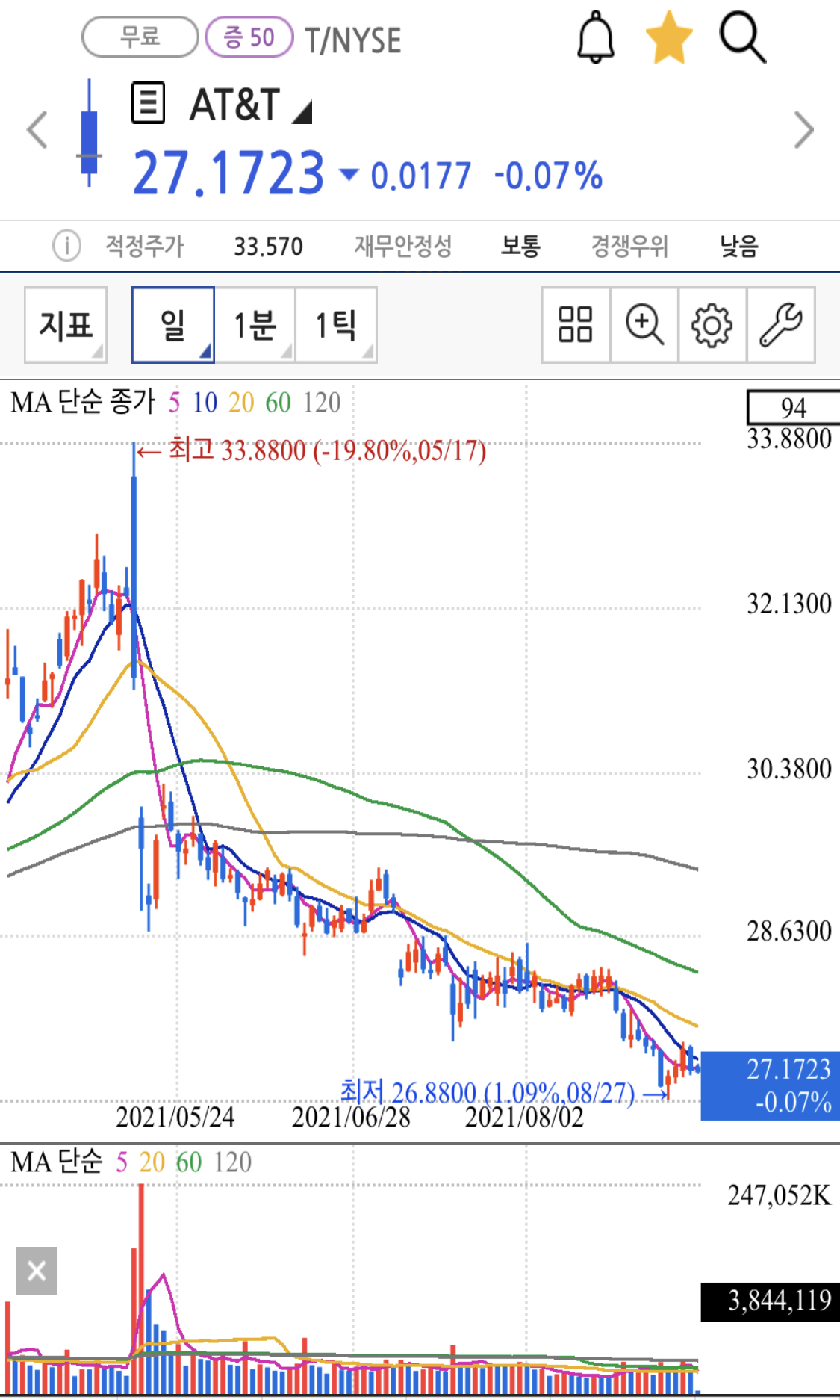The height and width of the screenshot is (1400, 840).
Task: Open the 지표 indicators dropdown
Action: (x=66, y=325)
